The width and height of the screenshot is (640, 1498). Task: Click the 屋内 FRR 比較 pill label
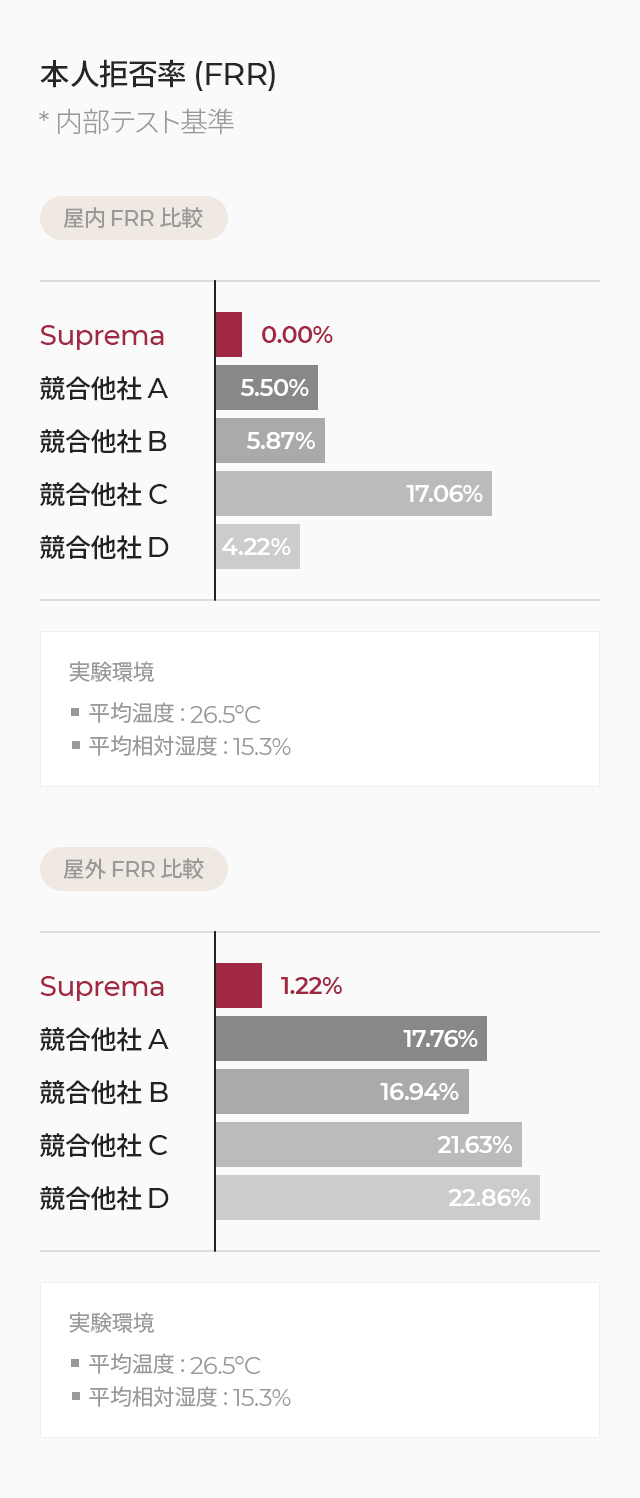[x=134, y=218]
